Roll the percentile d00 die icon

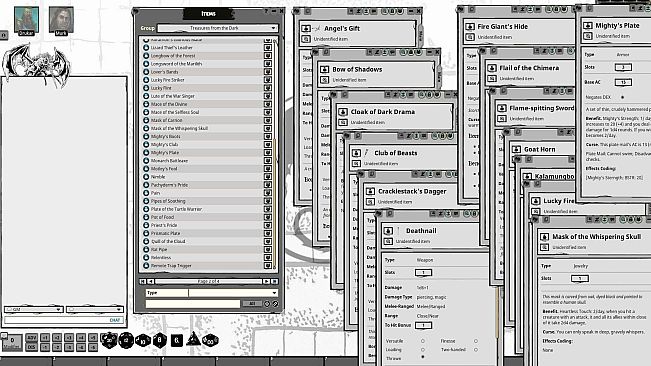(x=210, y=341)
